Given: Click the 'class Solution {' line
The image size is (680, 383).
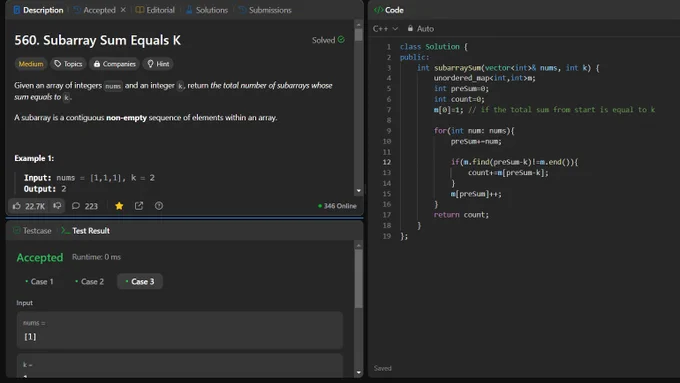Looking at the screenshot, I should 434,46.
